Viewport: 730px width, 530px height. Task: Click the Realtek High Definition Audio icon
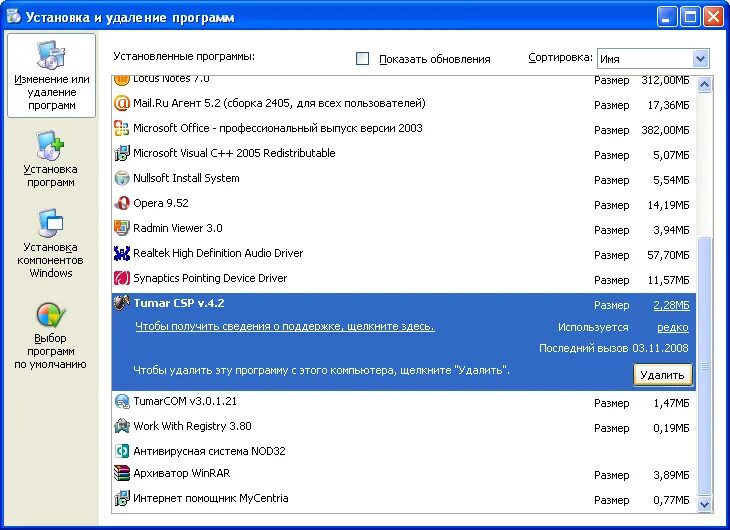coord(122,253)
